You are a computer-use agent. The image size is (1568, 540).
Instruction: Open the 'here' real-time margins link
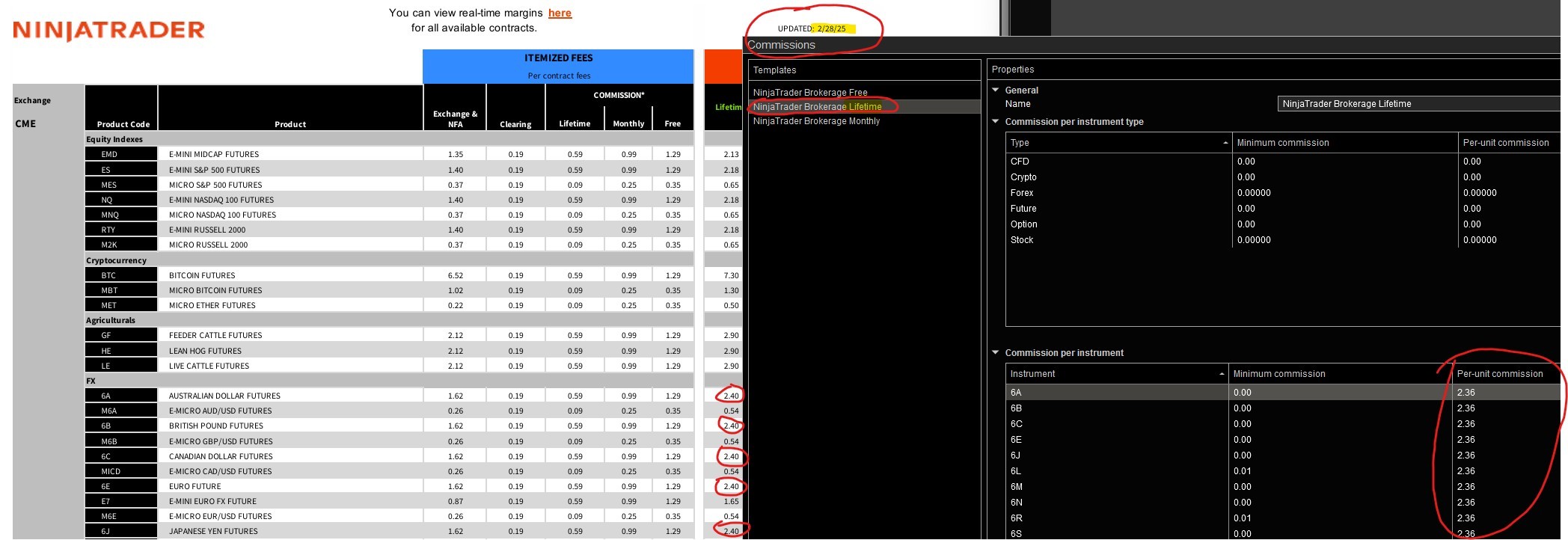click(560, 13)
